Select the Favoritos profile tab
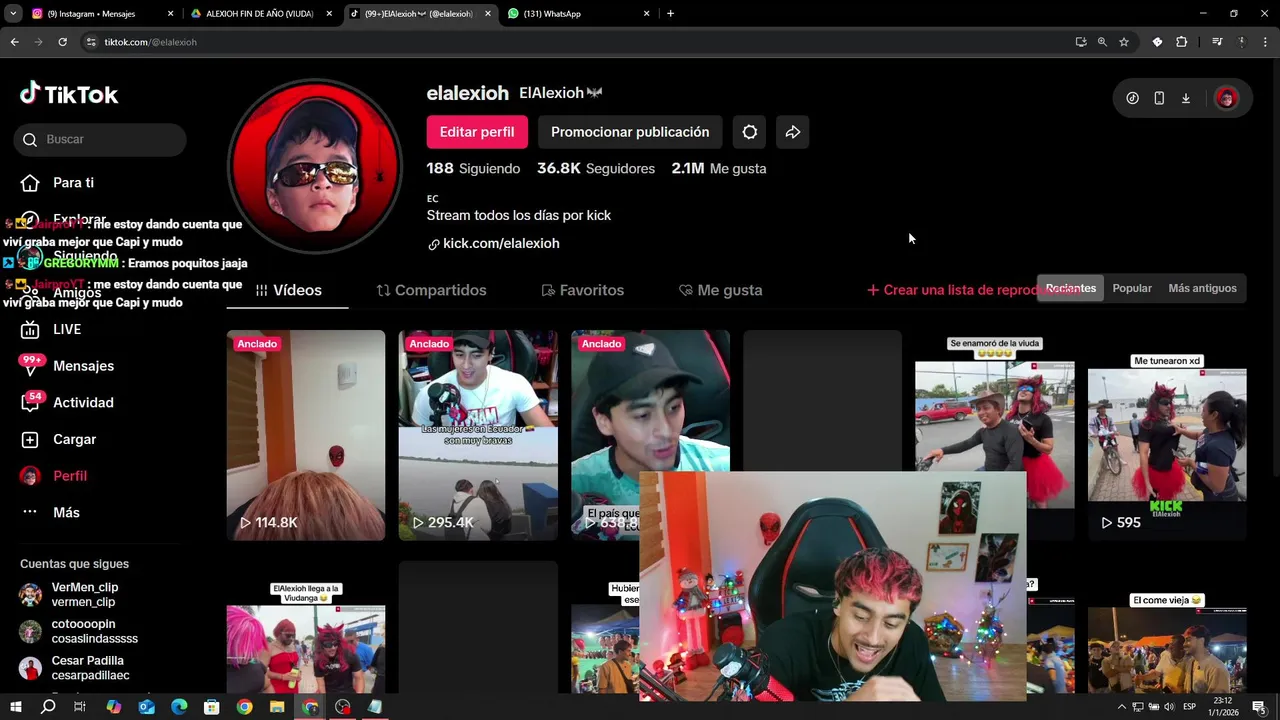Image resolution: width=1280 pixels, height=720 pixels. tap(582, 290)
